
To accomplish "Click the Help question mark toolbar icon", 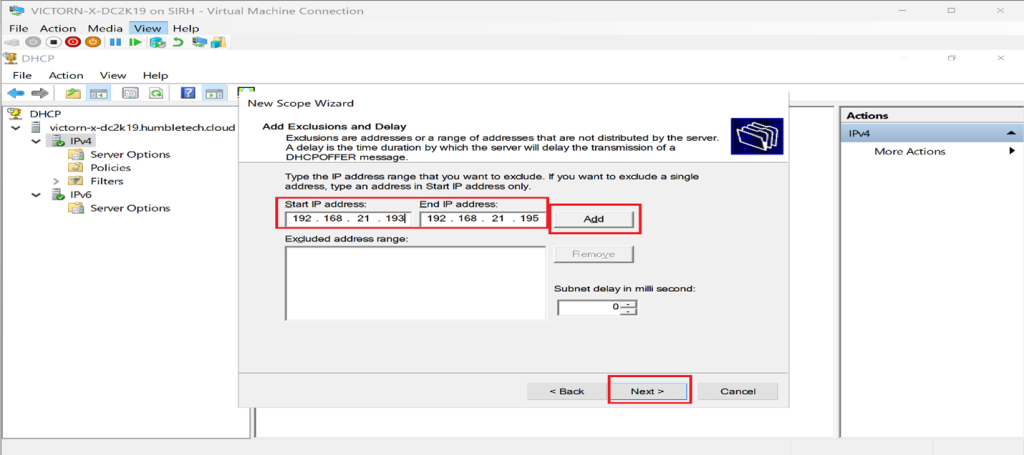I will point(187,93).
